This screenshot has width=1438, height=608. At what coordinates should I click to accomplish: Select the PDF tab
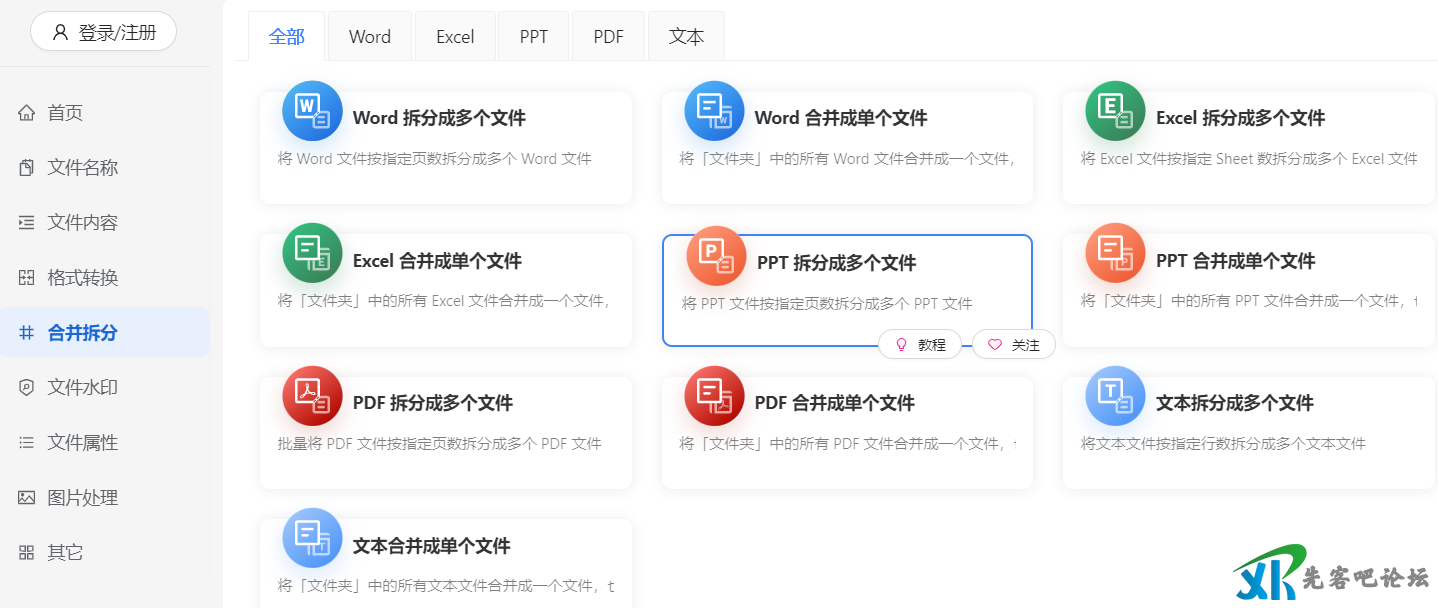click(608, 37)
